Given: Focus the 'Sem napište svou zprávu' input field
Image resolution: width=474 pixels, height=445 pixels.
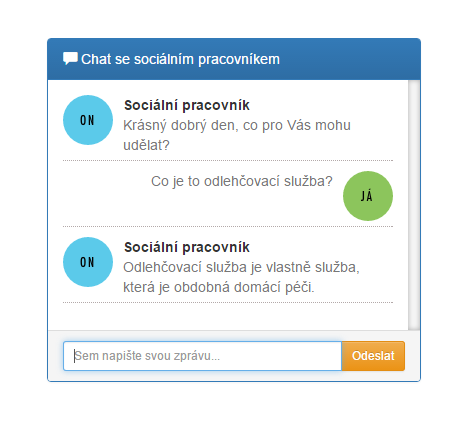Looking at the screenshot, I should click(203, 356).
